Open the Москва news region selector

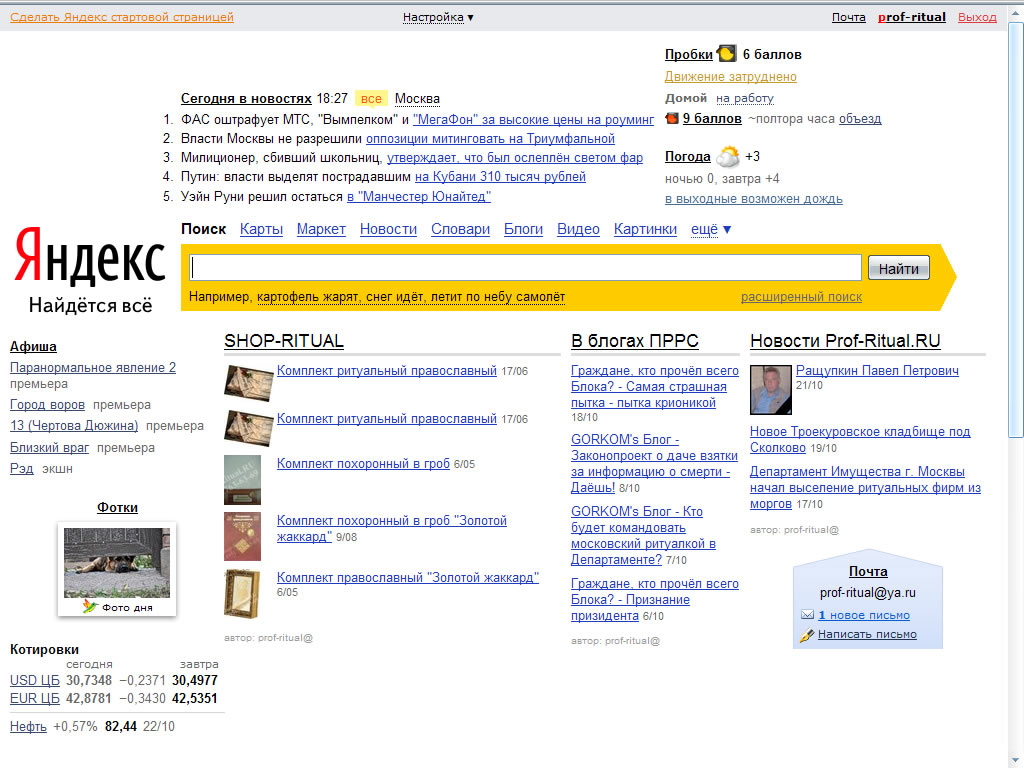[x=417, y=98]
